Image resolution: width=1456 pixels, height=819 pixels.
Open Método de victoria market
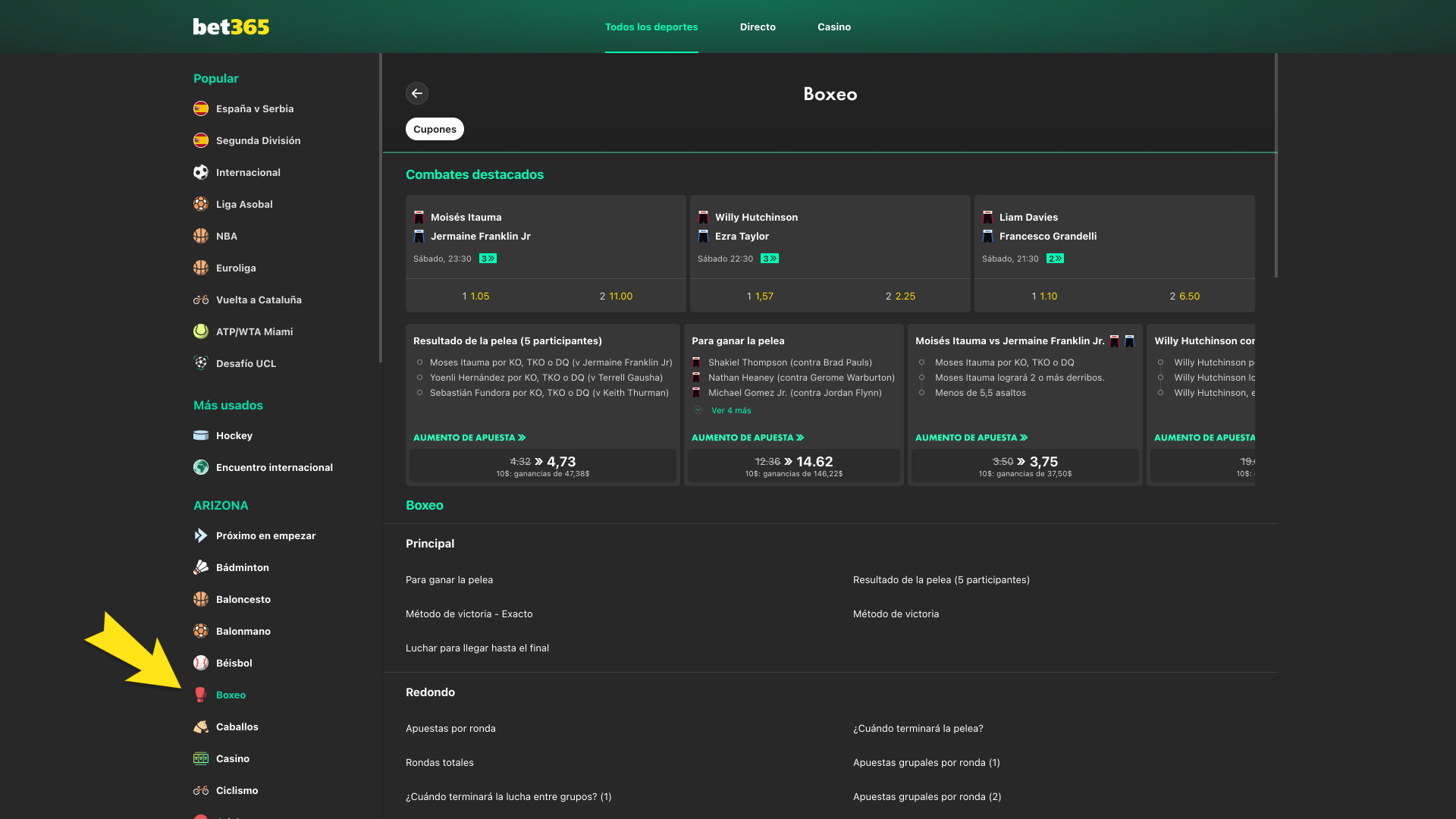(x=896, y=613)
